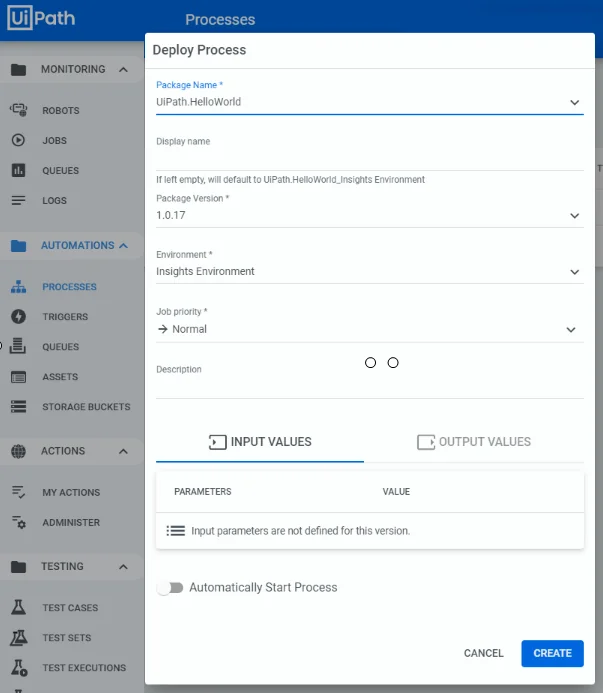The height and width of the screenshot is (693, 603).
Task: Open Administer in the sidebar
Action: pos(71,522)
